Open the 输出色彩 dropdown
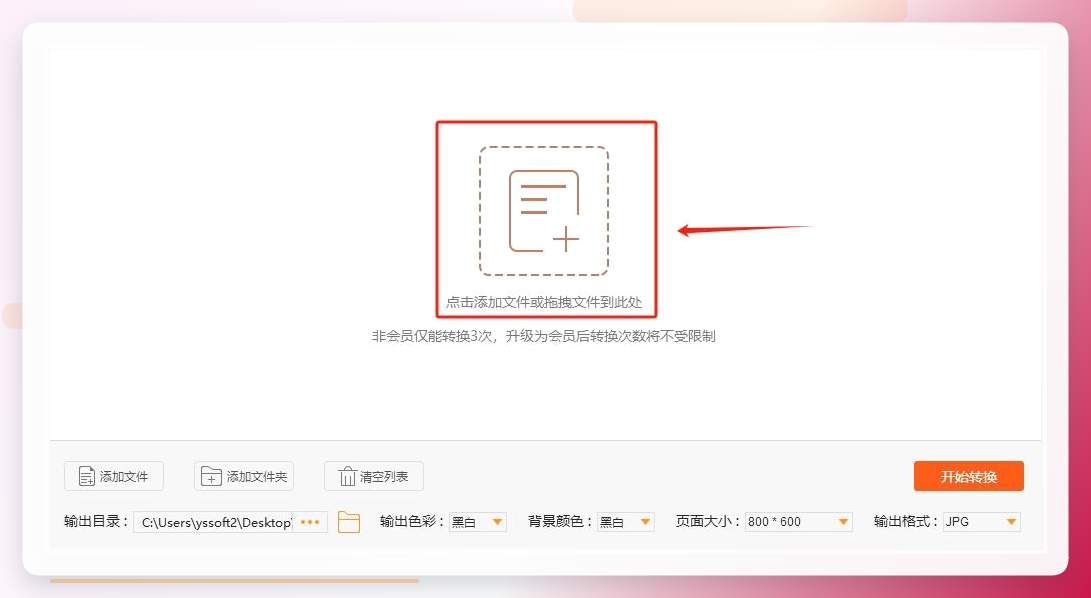 [x=478, y=521]
